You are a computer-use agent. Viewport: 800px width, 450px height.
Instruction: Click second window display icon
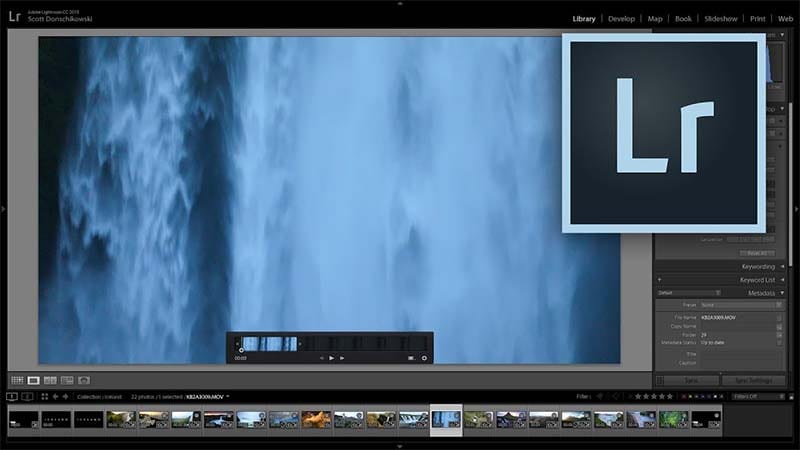pyautogui.click(x=28, y=396)
